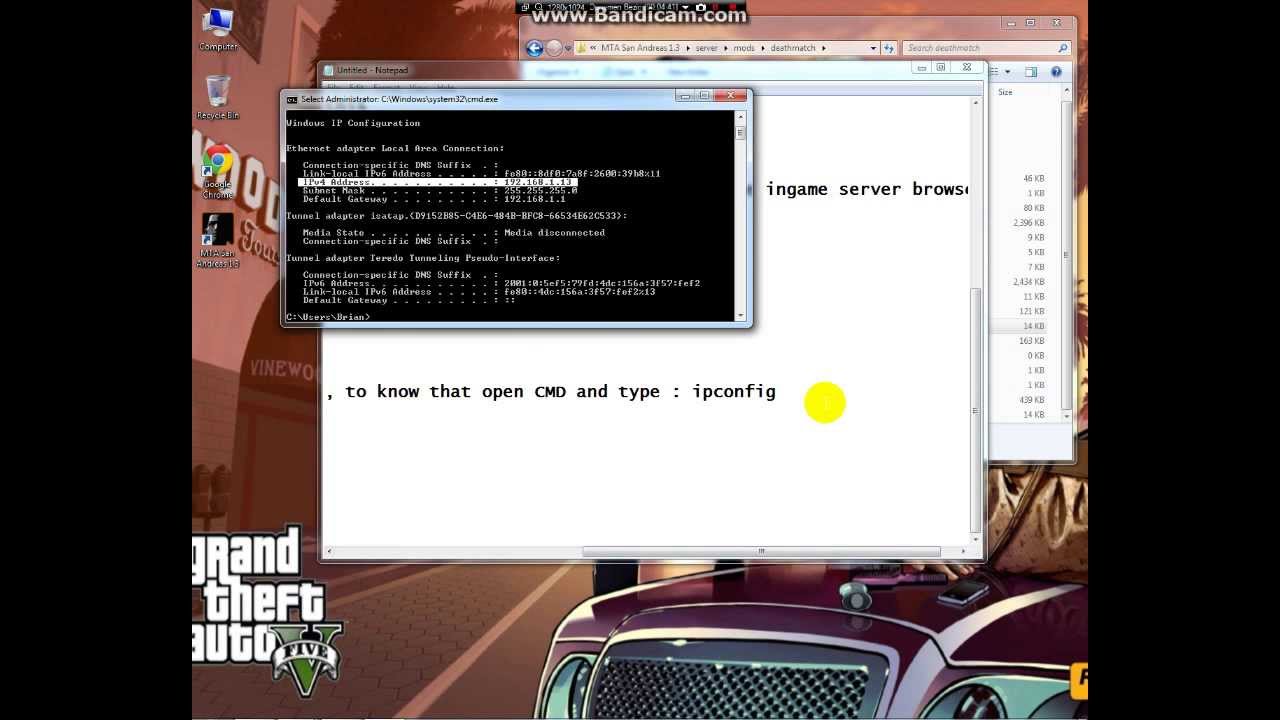The height and width of the screenshot is (720, 1280).
Task: Click the Explorer change view icon
Action: tap(992, 72)
